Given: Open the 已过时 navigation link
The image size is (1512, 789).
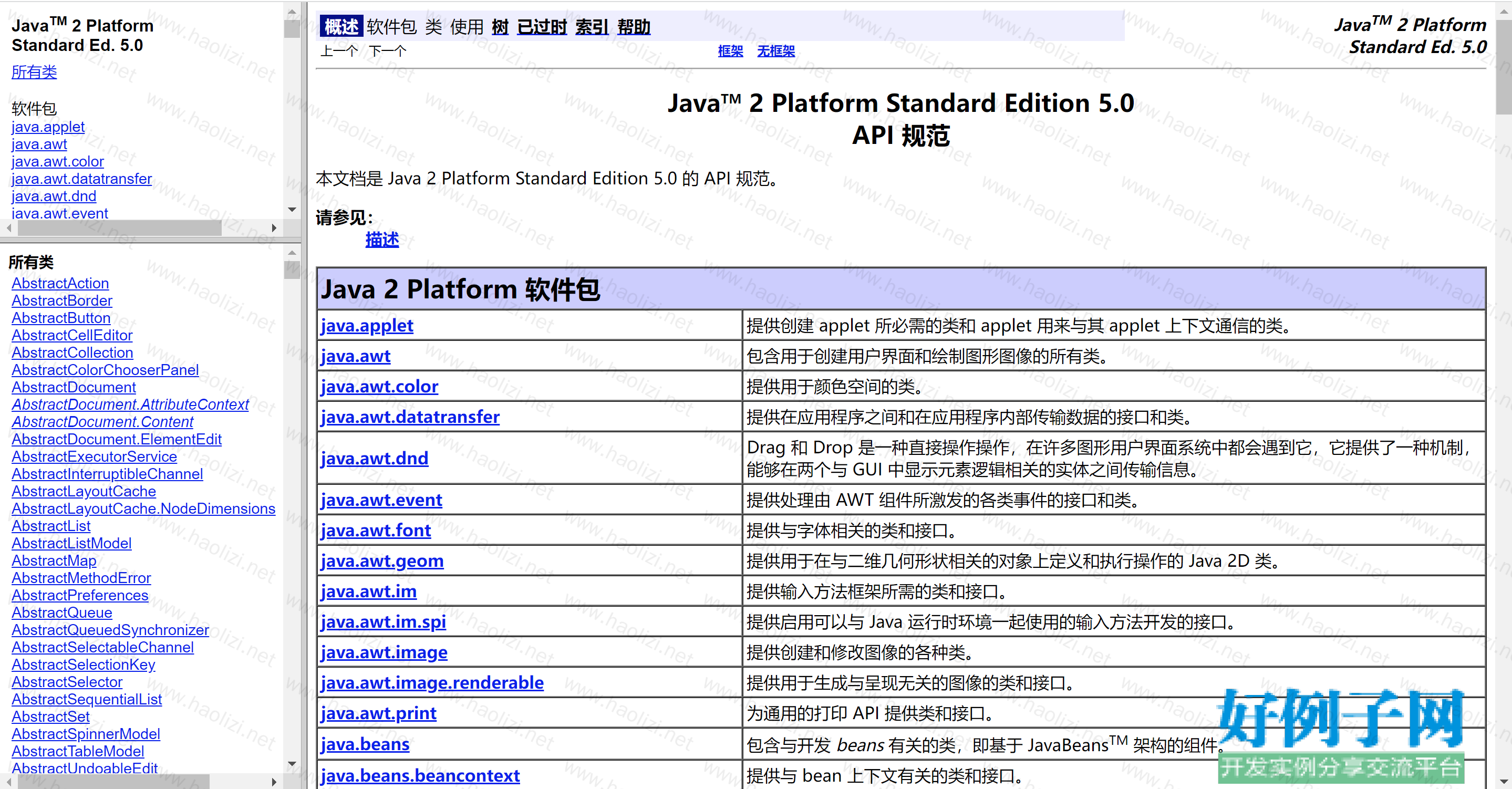Looking at the screenshot, I should [541, 27].
